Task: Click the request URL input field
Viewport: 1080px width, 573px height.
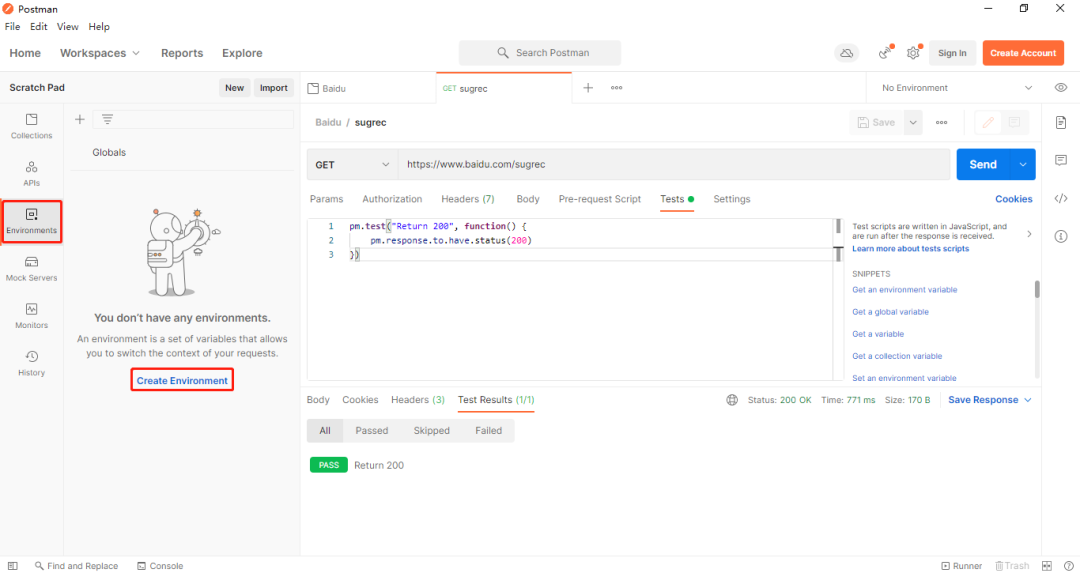Action: (674, 165)
